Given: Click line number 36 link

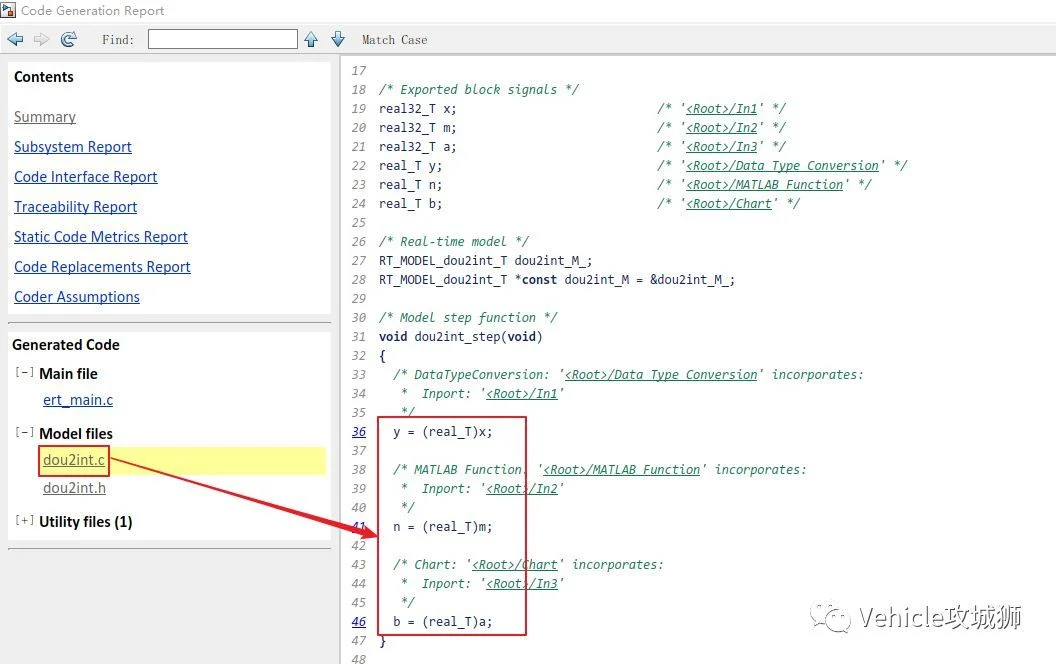Looking at the screenshot, I should tap(359, 432).
